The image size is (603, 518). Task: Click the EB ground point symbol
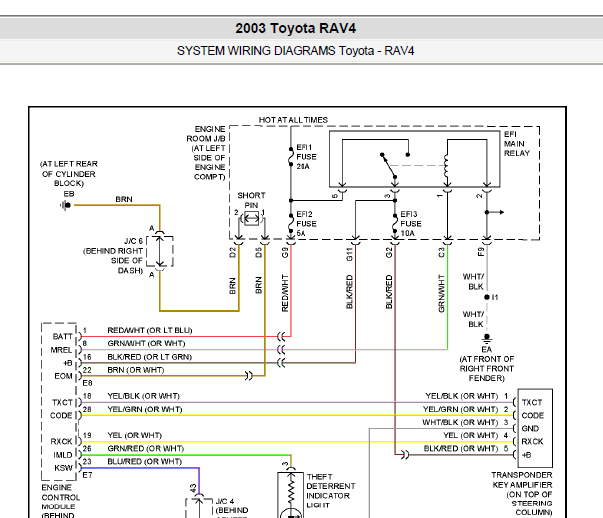point(66,205)
